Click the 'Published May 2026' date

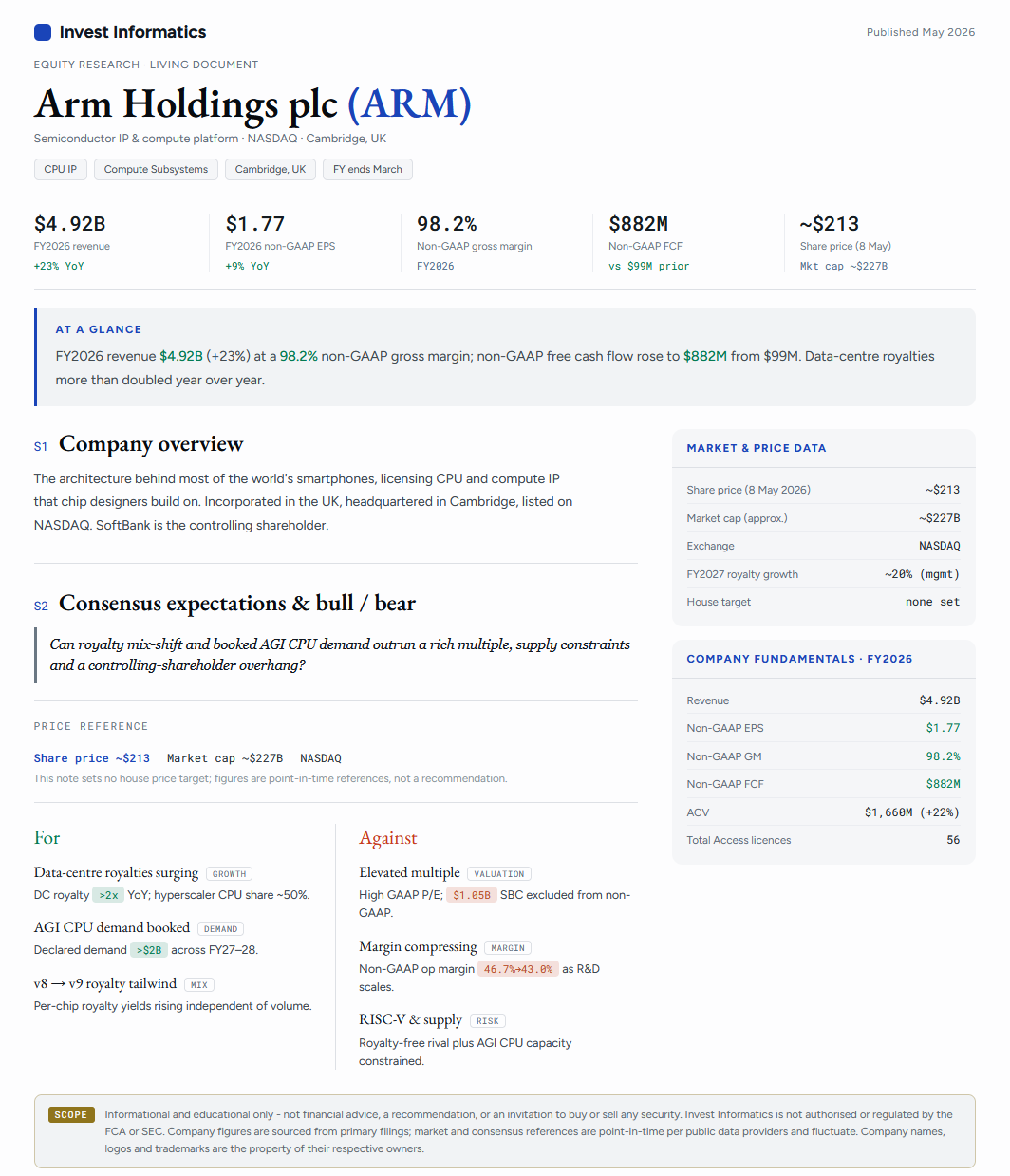point(921,32)
